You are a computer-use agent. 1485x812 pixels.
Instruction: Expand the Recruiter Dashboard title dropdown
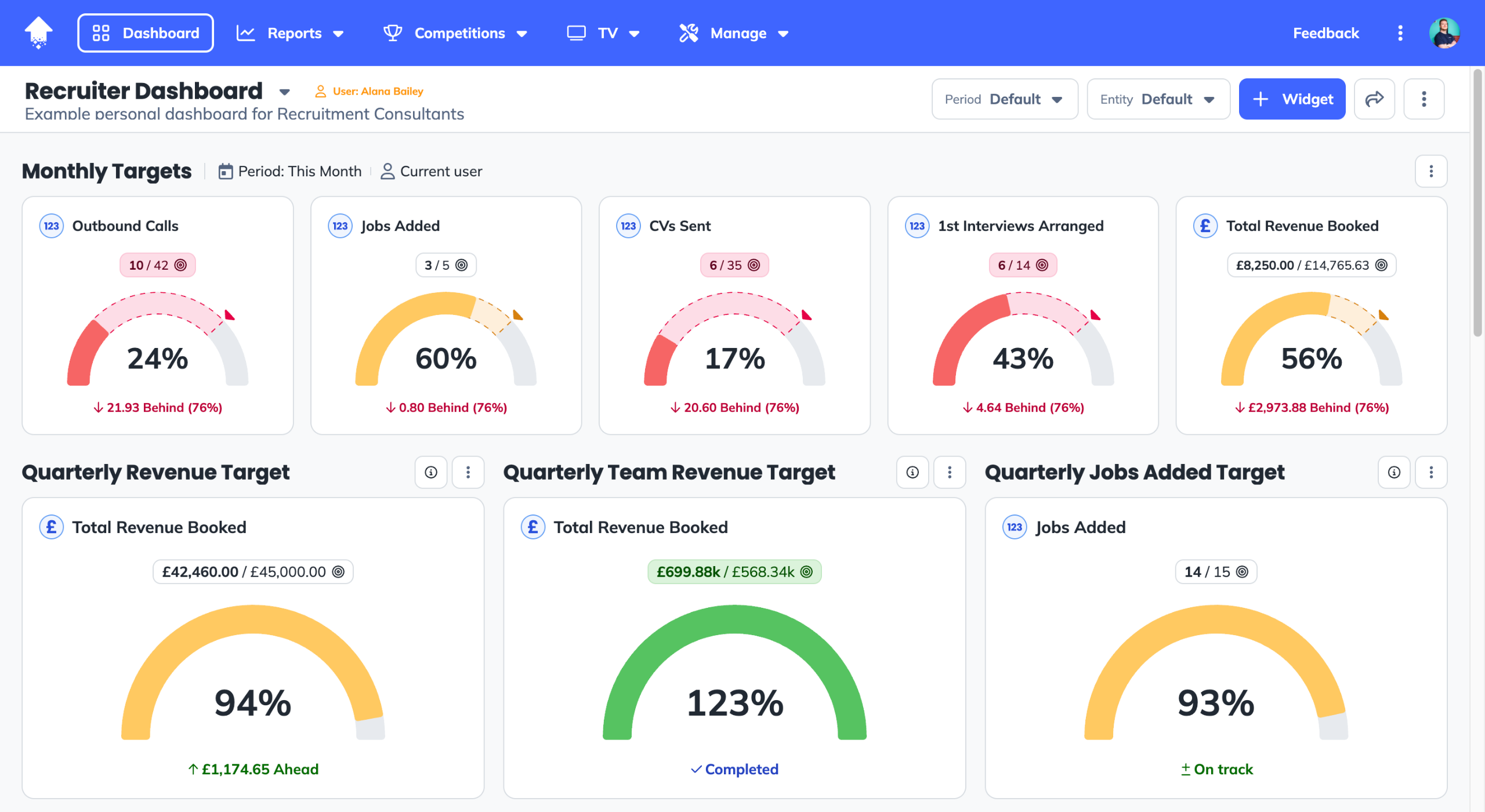point(284,92)
